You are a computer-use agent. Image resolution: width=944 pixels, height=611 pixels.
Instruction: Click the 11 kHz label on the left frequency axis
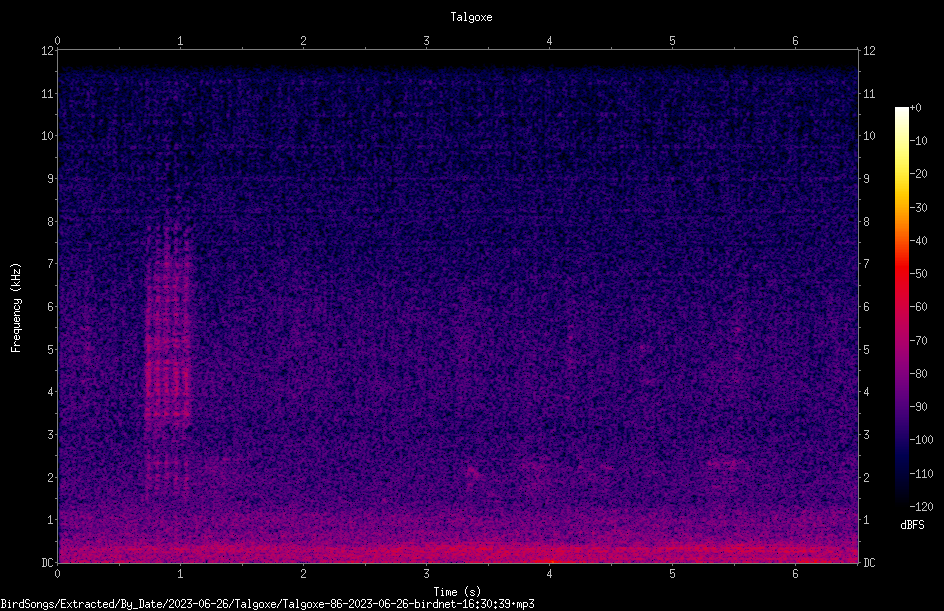pos(48,93)
